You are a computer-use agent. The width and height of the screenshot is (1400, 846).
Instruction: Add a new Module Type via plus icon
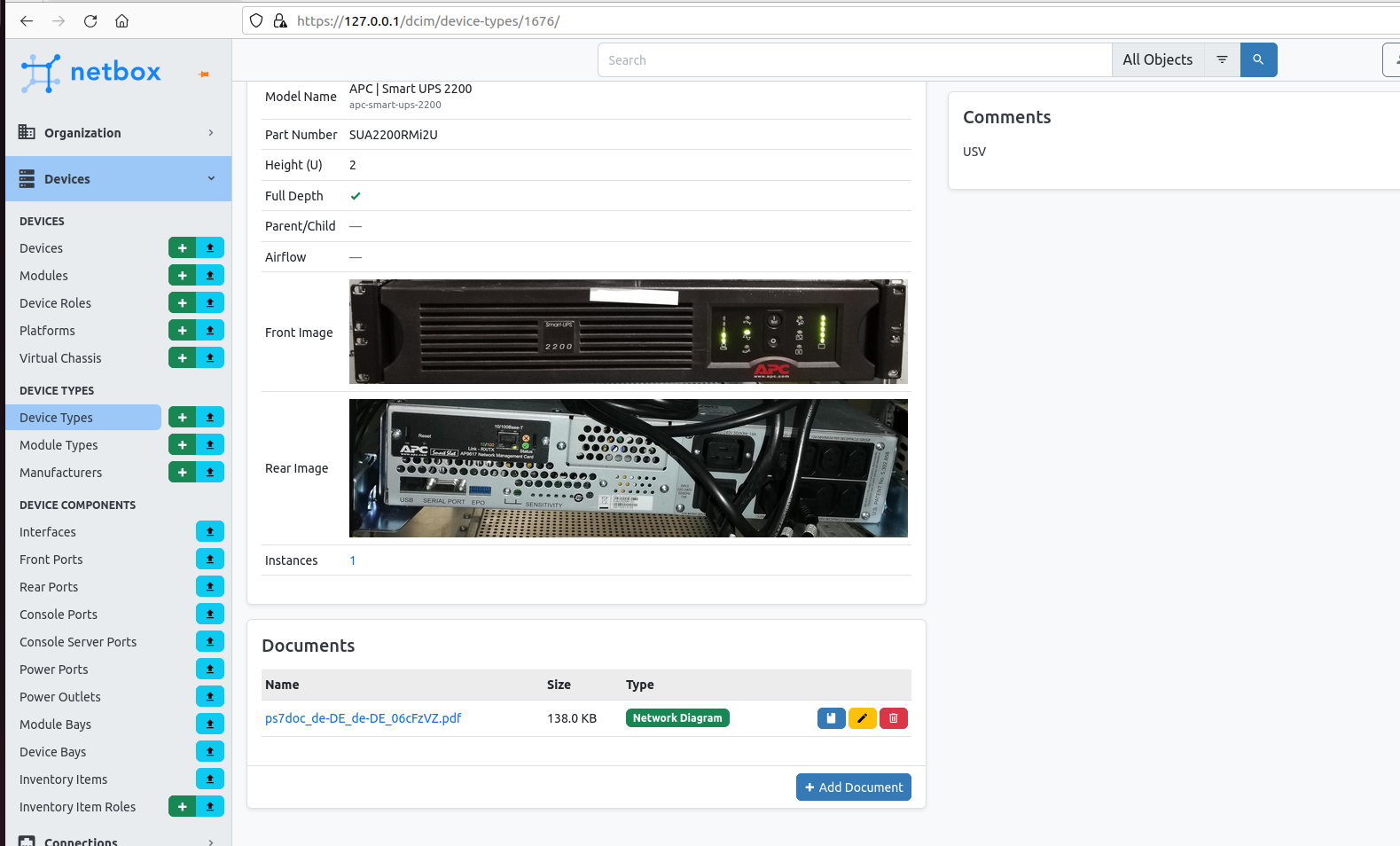coord(182,445)
